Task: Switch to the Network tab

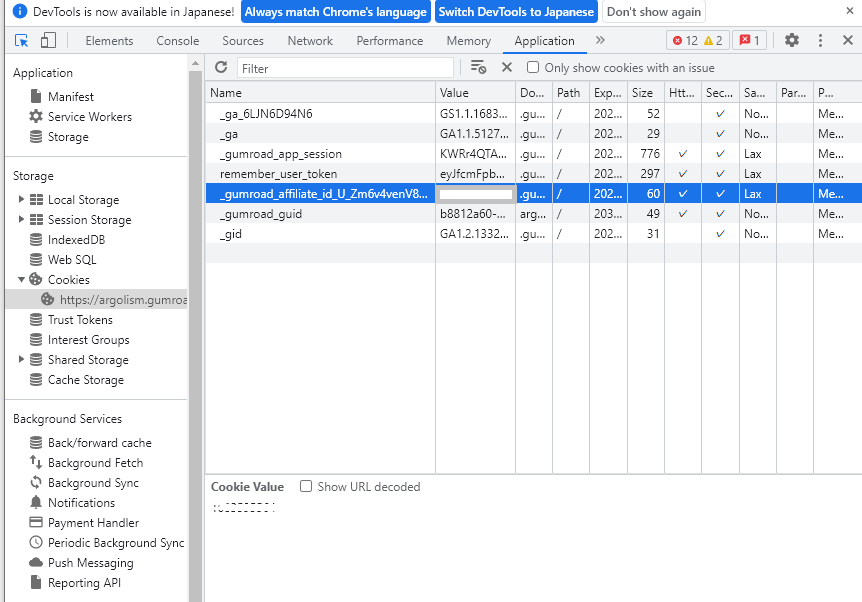Action: [x=310, y=41]
